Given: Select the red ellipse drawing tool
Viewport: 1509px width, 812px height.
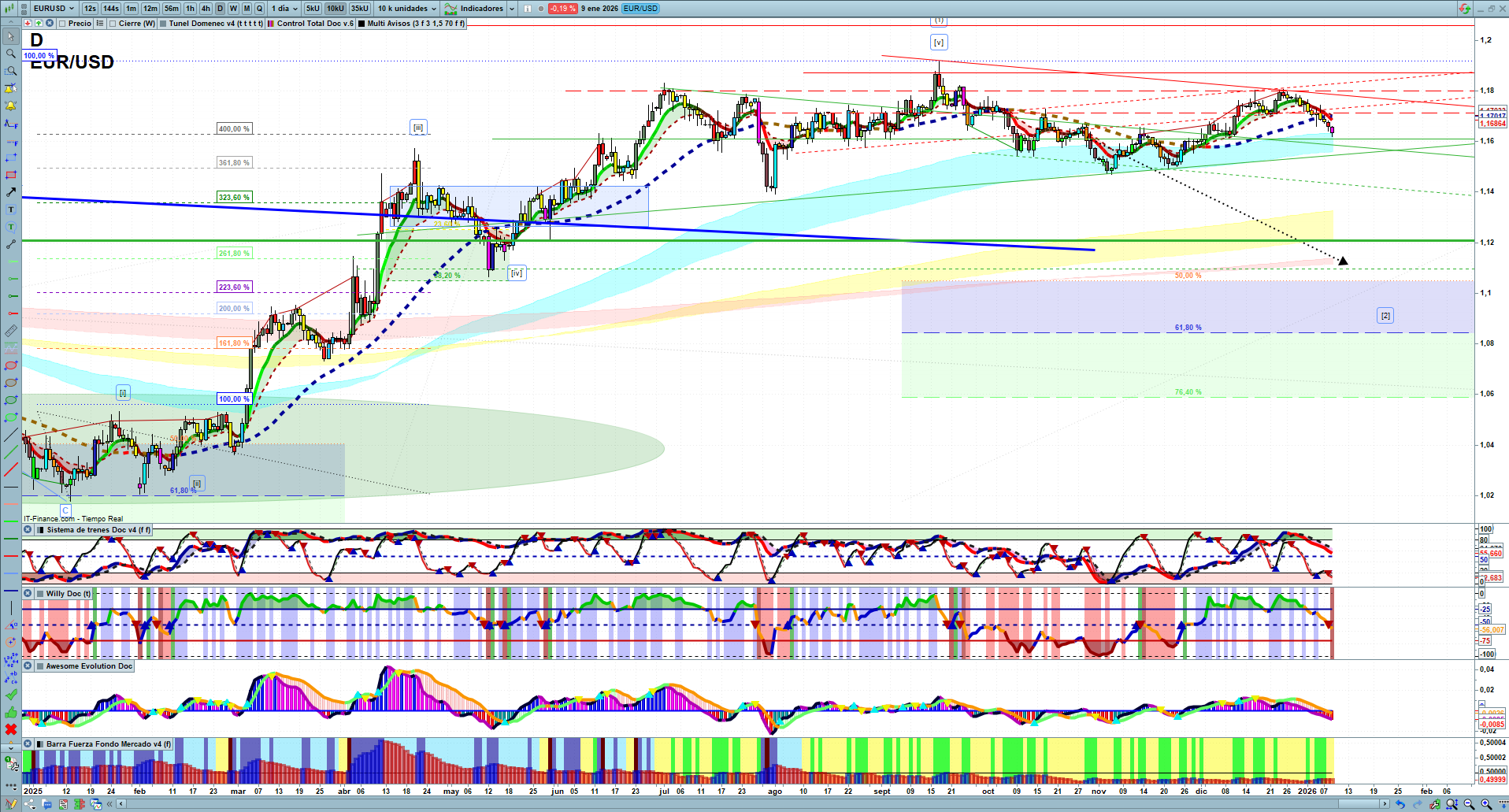Looking at the screenshot, I should point(11,365).
